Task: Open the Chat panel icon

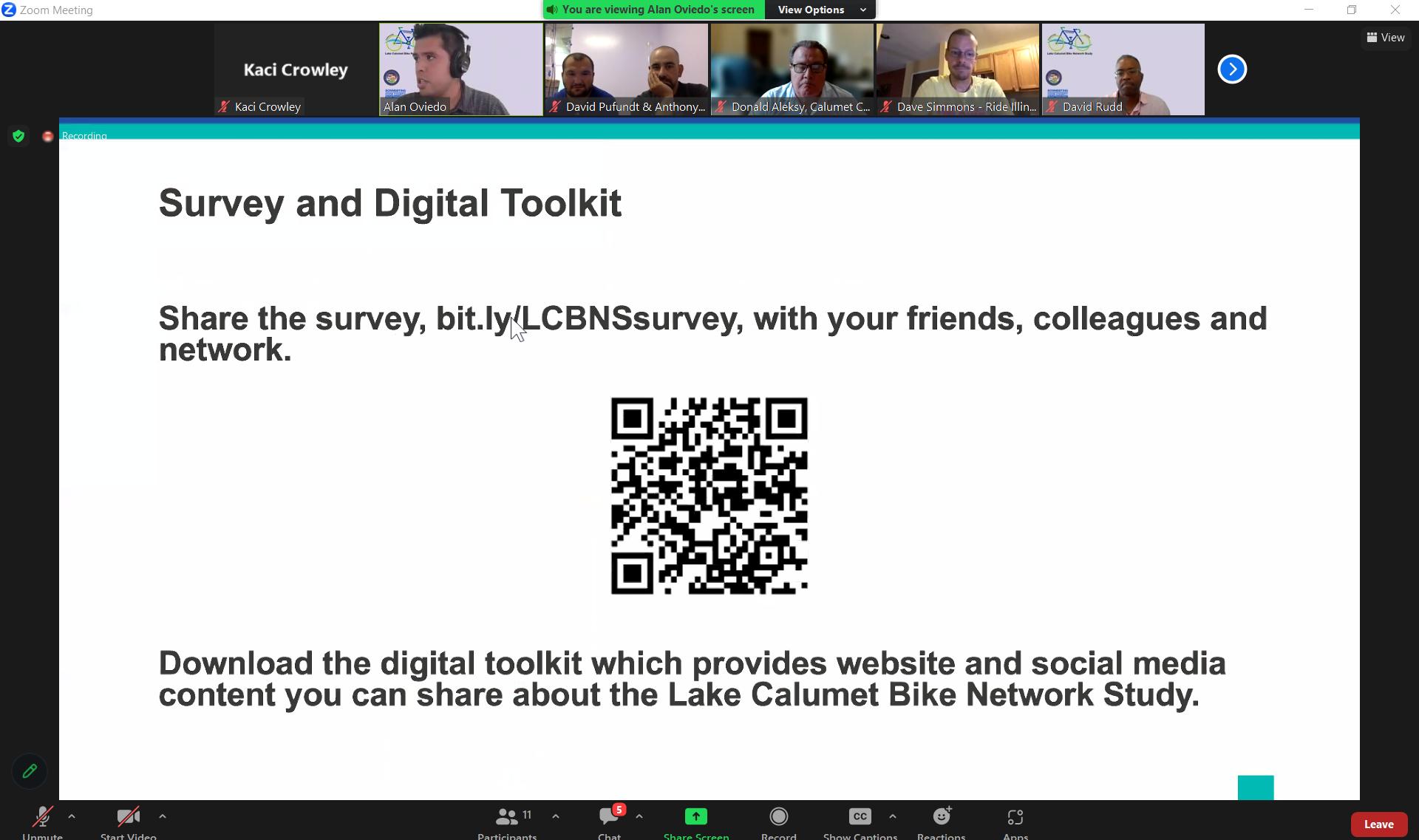Action: (609, 817)
